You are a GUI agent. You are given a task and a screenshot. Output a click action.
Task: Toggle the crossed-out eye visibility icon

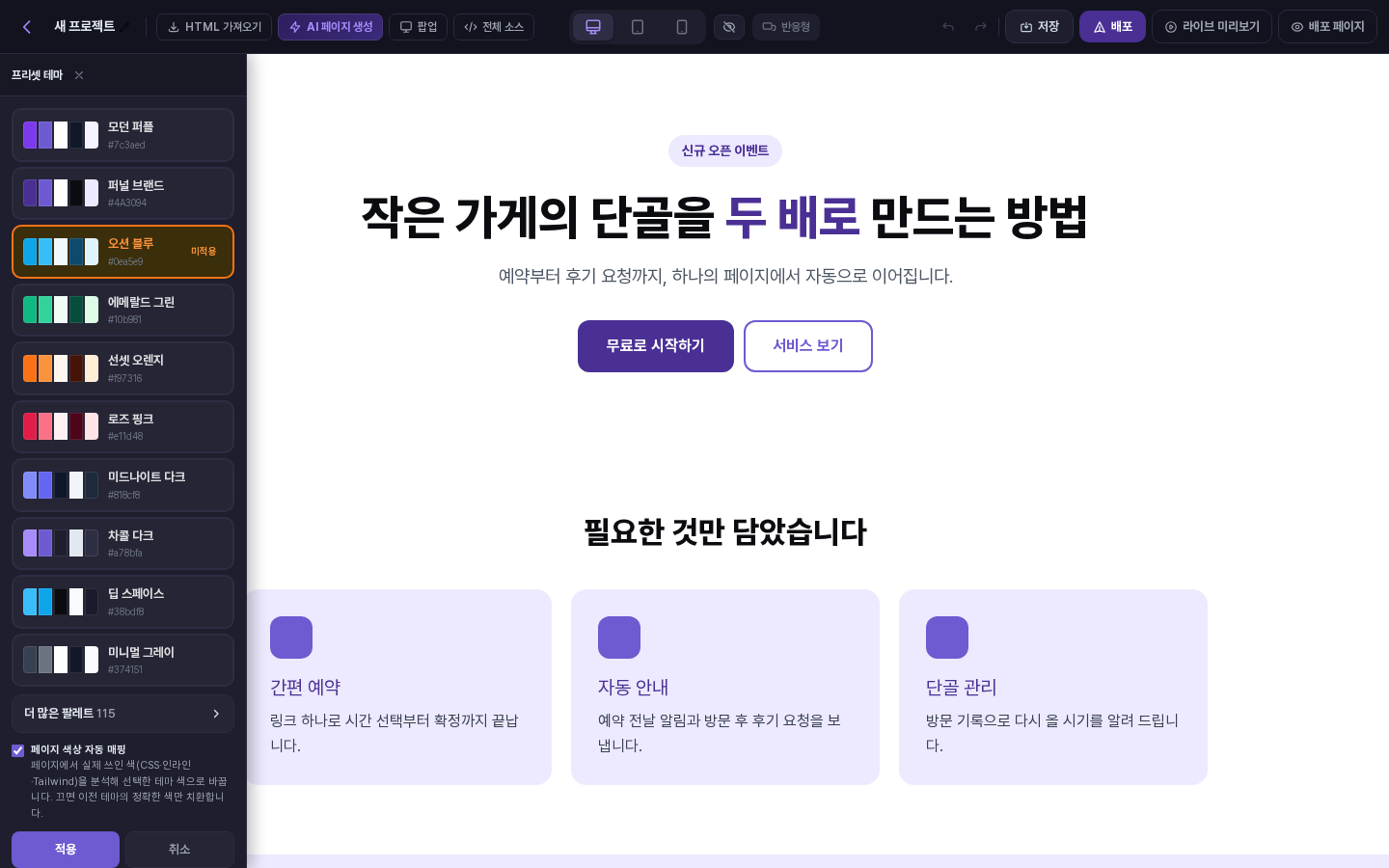coord(729,27)
